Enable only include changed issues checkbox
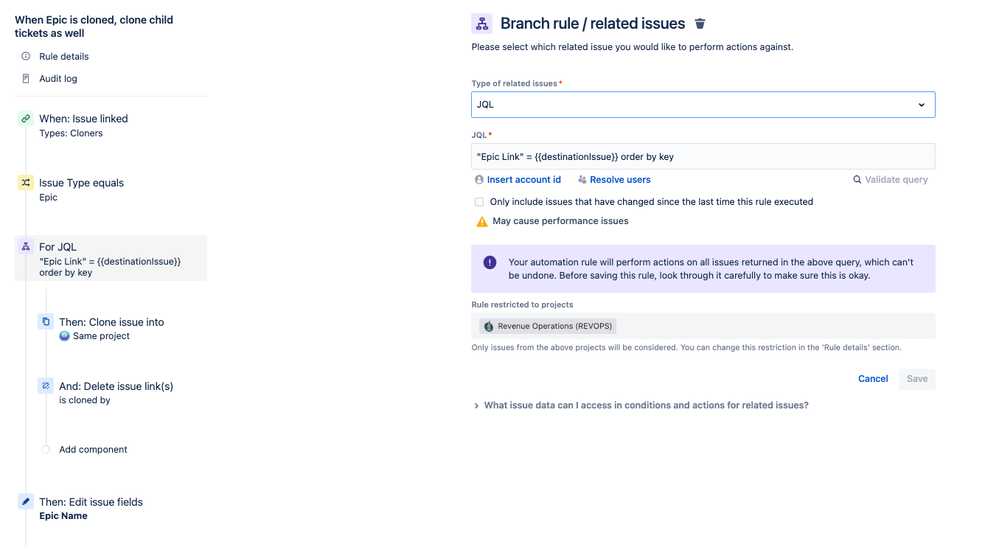Viewport: 999px width, 547px height. click(x=479, y=202)
